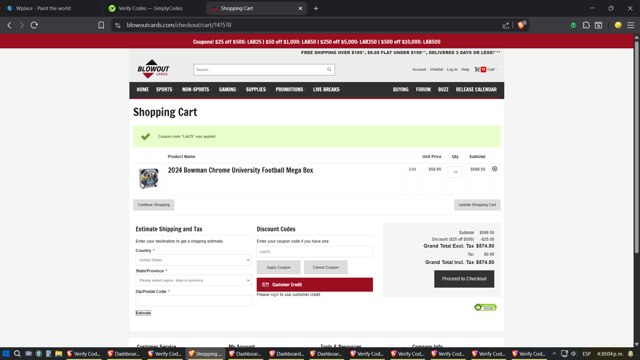Open the FORUM nav item
The width and height of the screenshot is (640, 360).
[x=423, y=89]
